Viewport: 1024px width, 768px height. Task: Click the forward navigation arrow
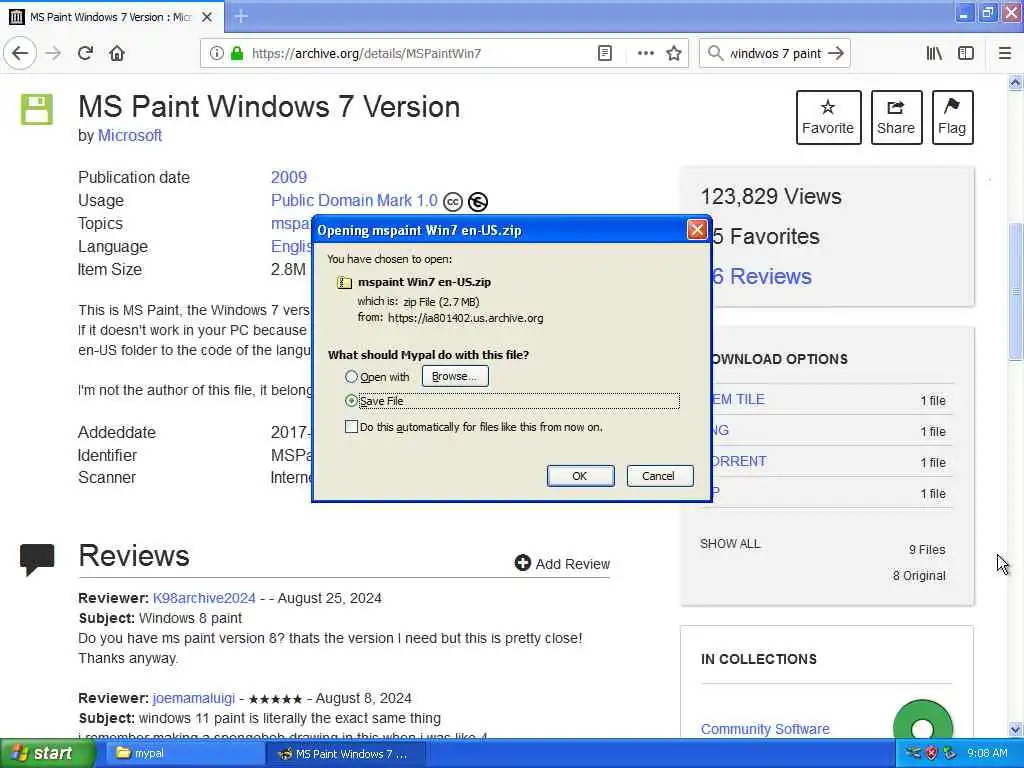pyautogui.click(x=54, y=54)
